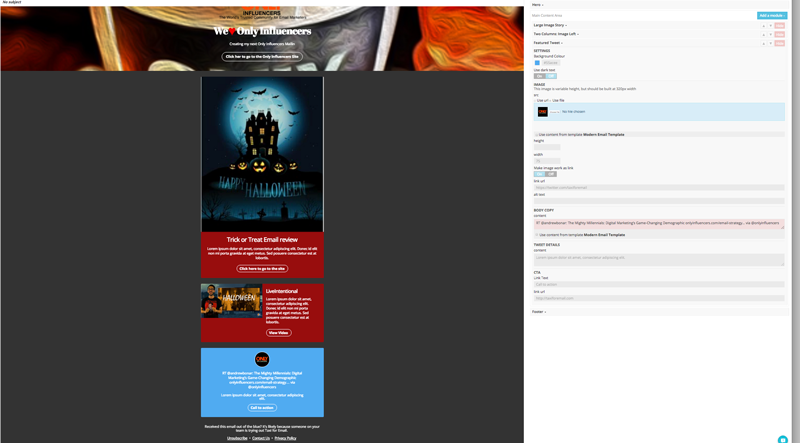Select the Use file radio option
The width and height of the screenshot is (800, 443).
click(x=551, y=101)
